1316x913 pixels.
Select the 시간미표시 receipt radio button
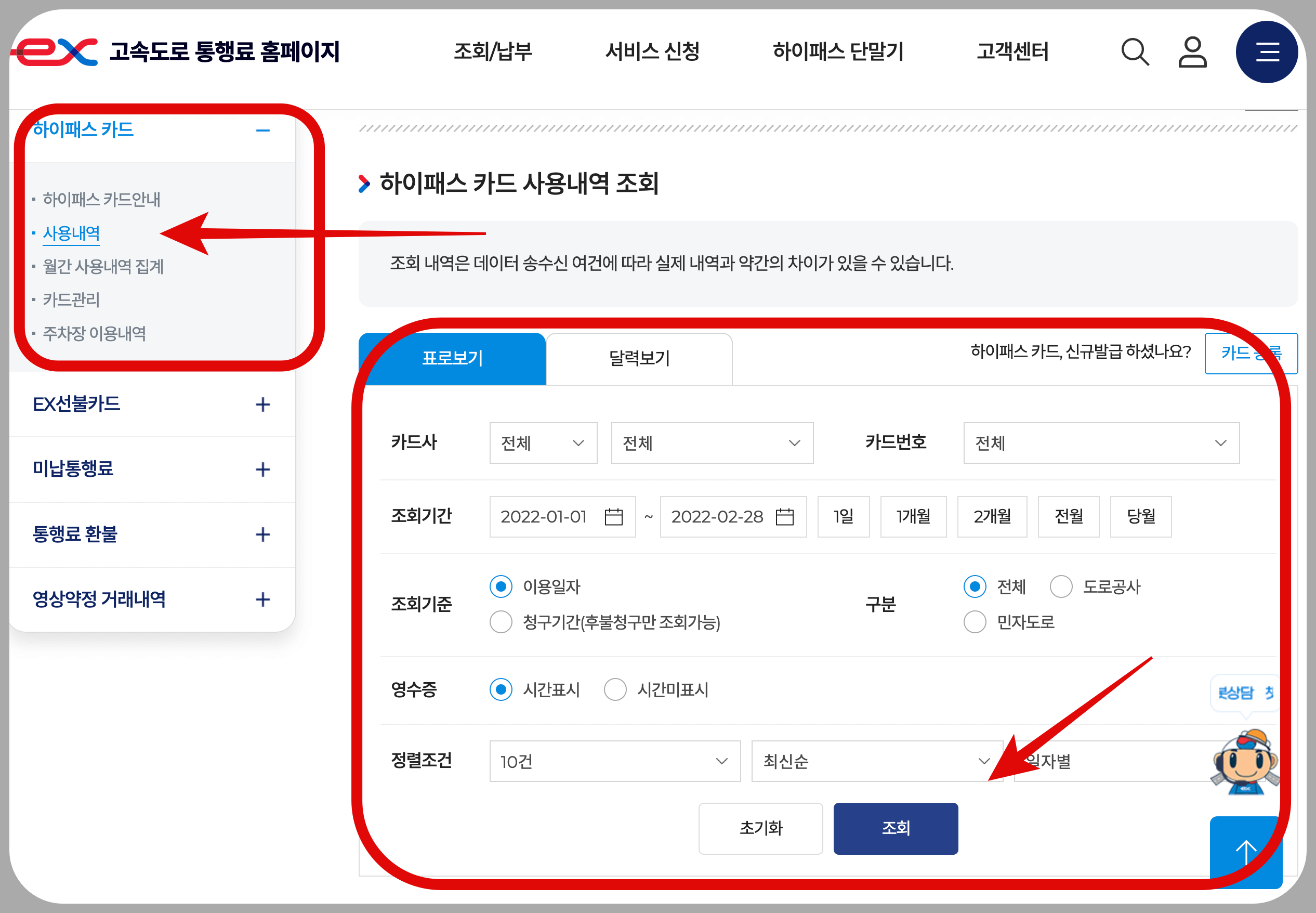[615, 689]
